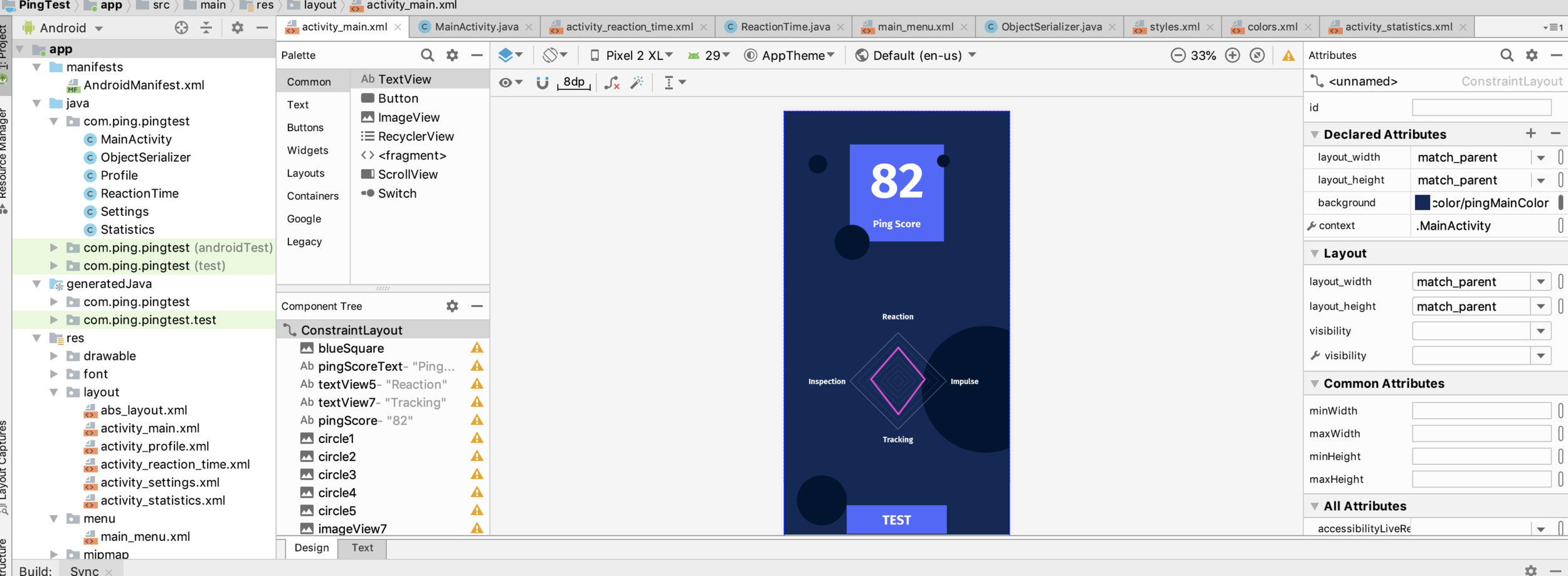
Task: Open the Component Tree settings gear
Action: (x=452, y=306)
